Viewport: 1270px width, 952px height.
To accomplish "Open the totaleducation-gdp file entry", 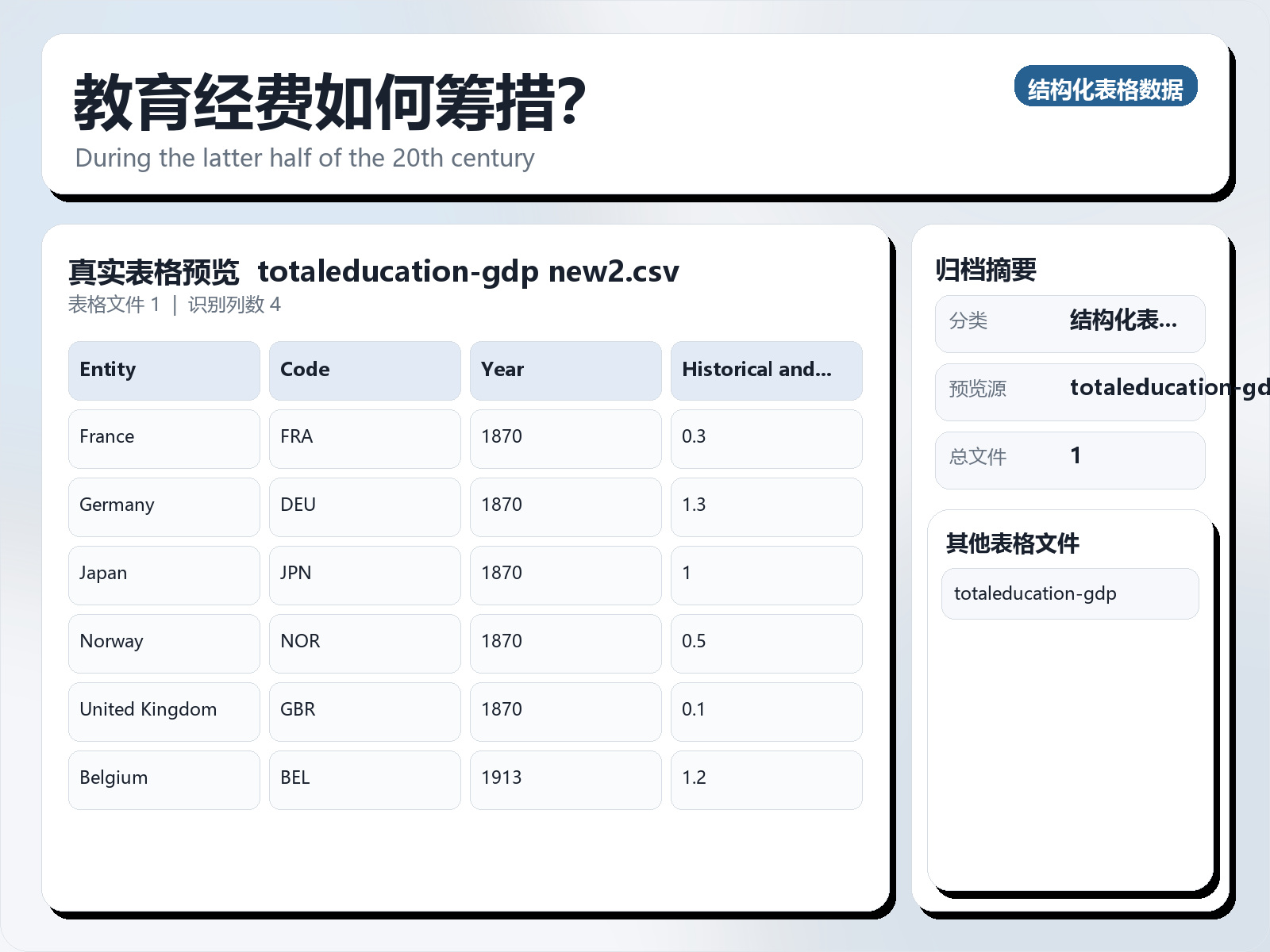I will [1069, 593].
